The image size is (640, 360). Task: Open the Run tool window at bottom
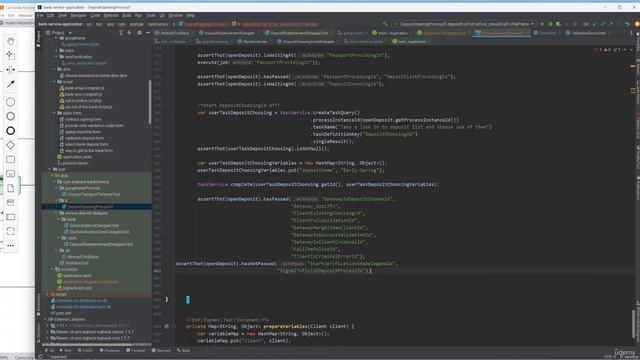pos(65,350)
